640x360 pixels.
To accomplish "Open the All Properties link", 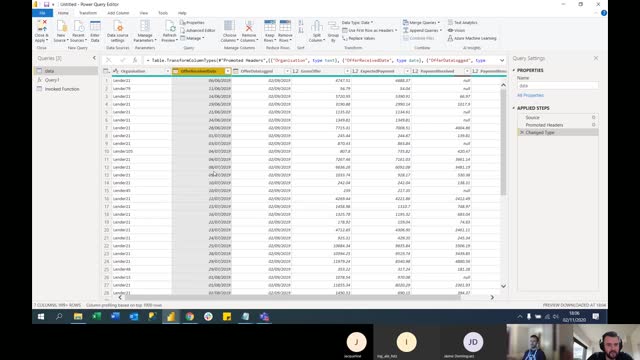I will point(530,95).
